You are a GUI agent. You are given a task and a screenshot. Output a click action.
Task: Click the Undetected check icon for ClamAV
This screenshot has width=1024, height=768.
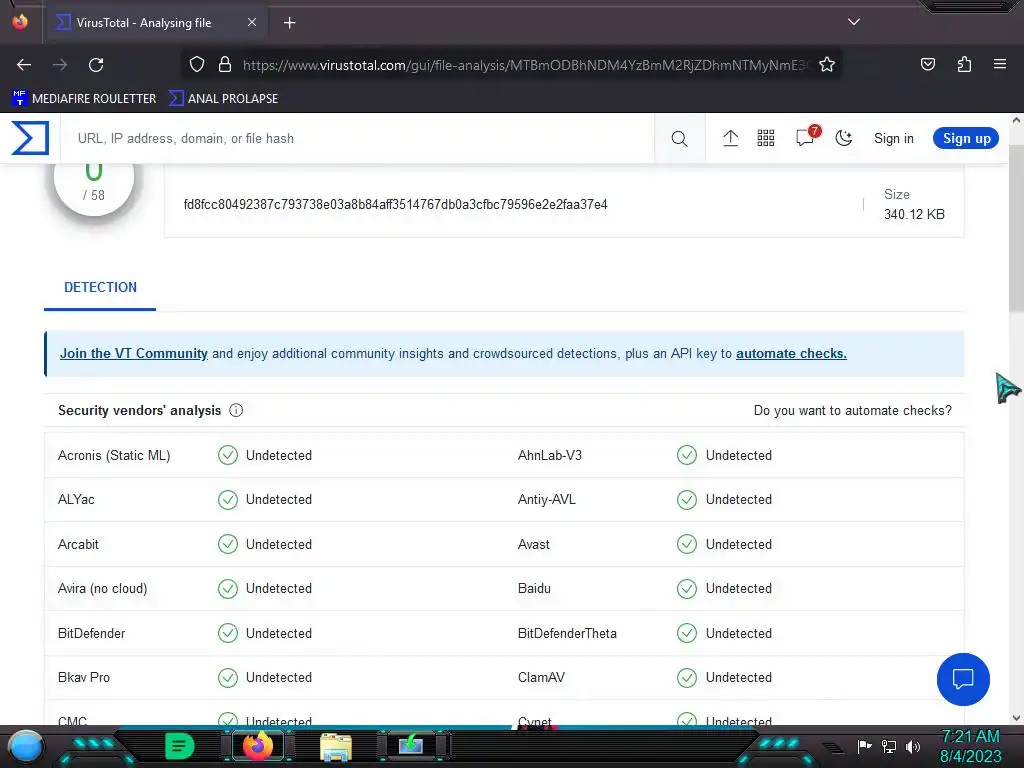687,677
